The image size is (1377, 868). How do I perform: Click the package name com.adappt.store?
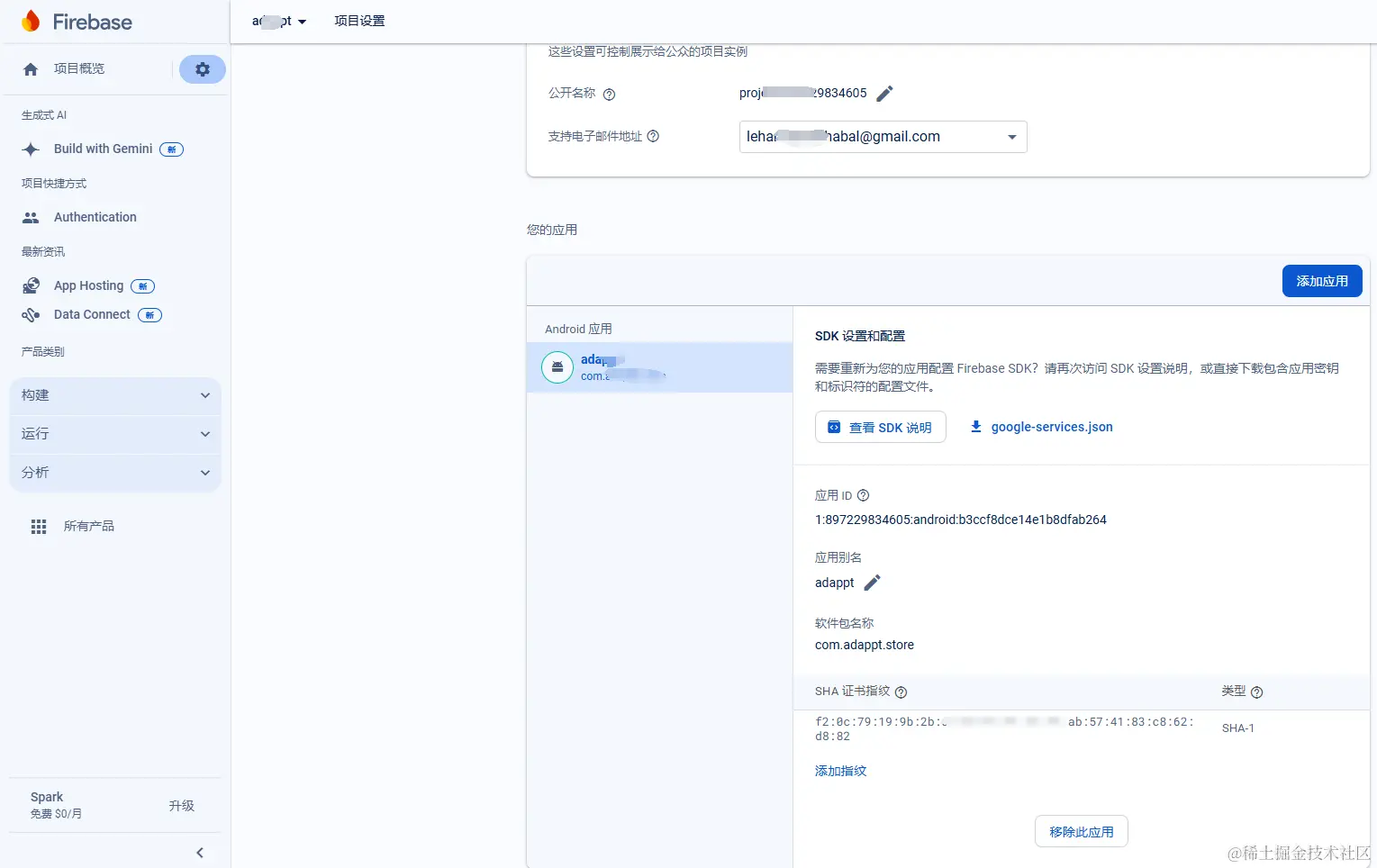click(x=865, y=646)
